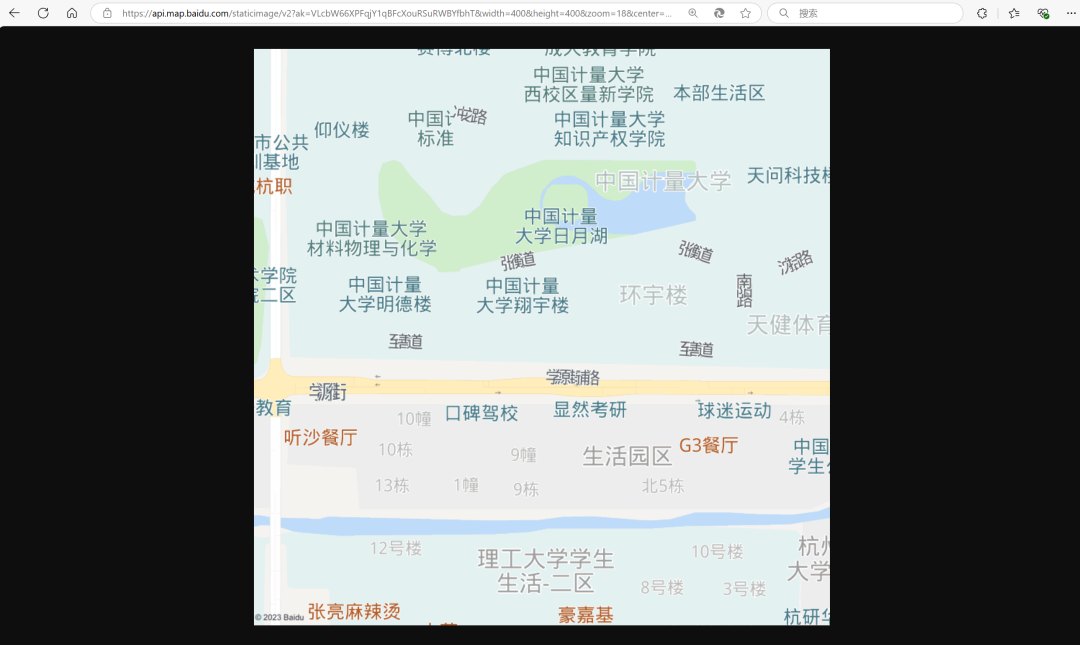Click the 张亮麻辣烫 restaurant label

(354, 611)
